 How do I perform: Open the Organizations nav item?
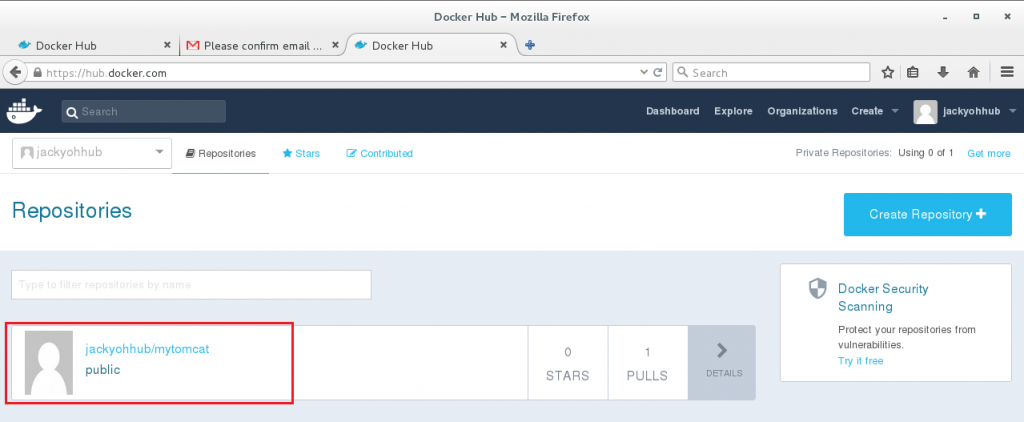[802, 111]
